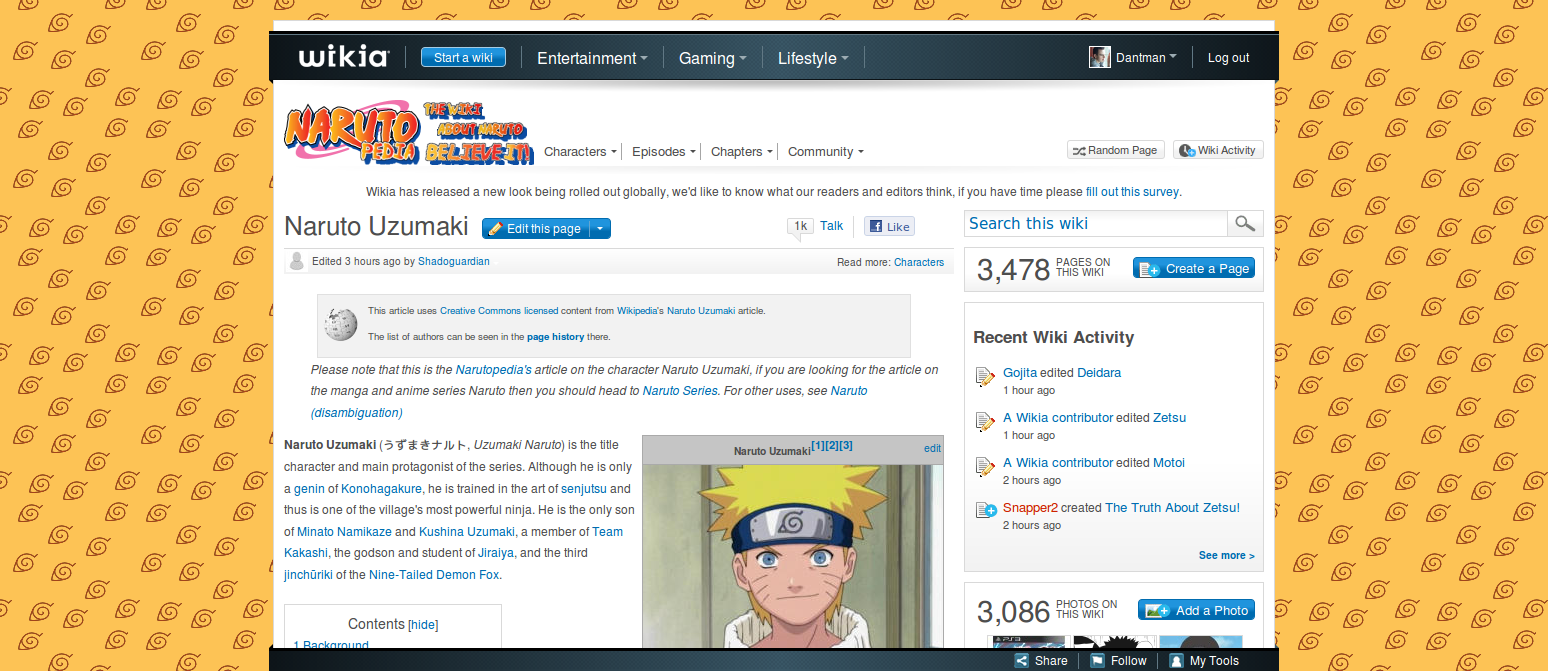Click the Share icon in the bottom toolbar

(x=1021, y=661)
